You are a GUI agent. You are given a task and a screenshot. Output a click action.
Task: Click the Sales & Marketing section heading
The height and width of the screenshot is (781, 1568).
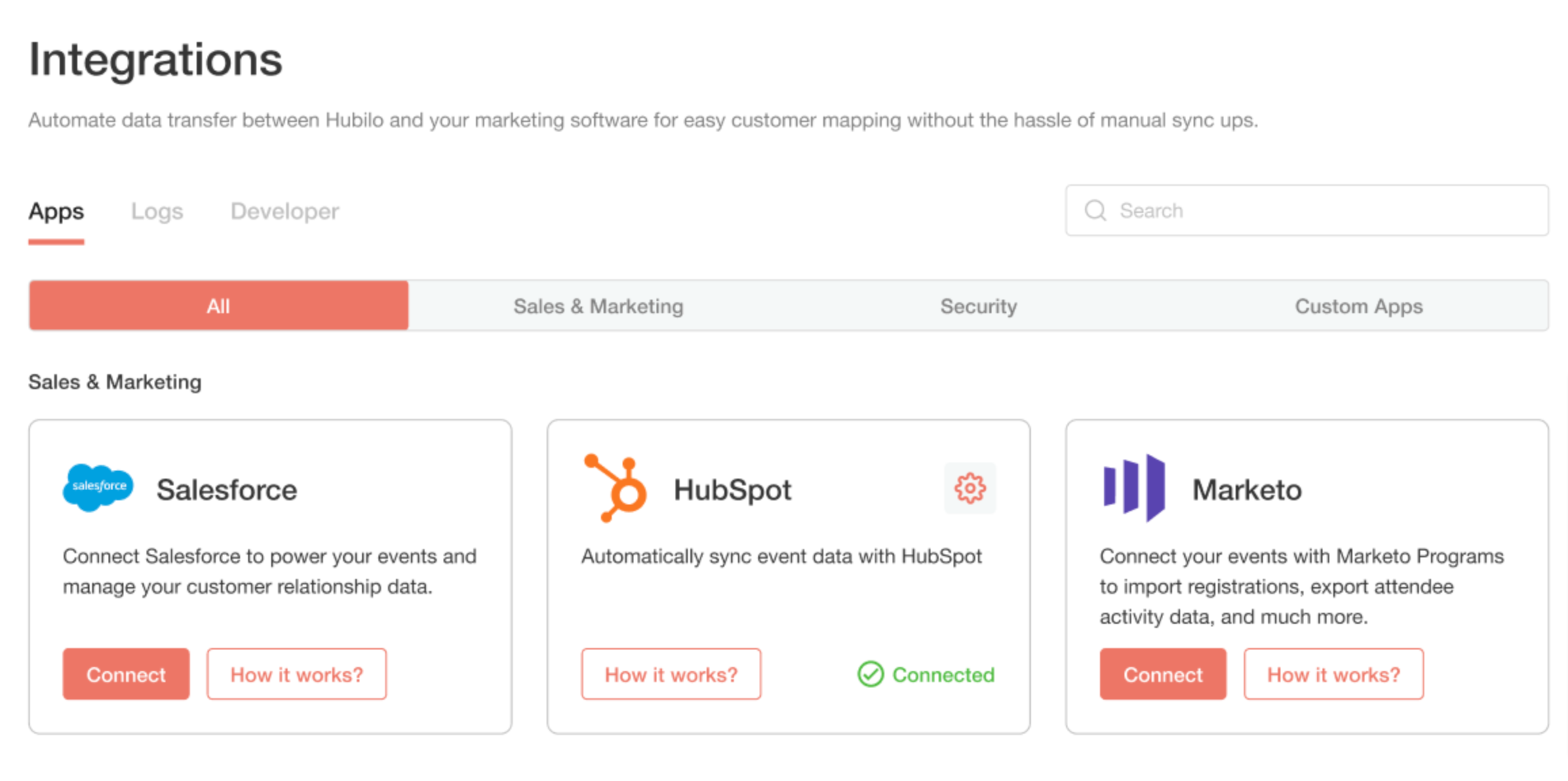(115, 382)
